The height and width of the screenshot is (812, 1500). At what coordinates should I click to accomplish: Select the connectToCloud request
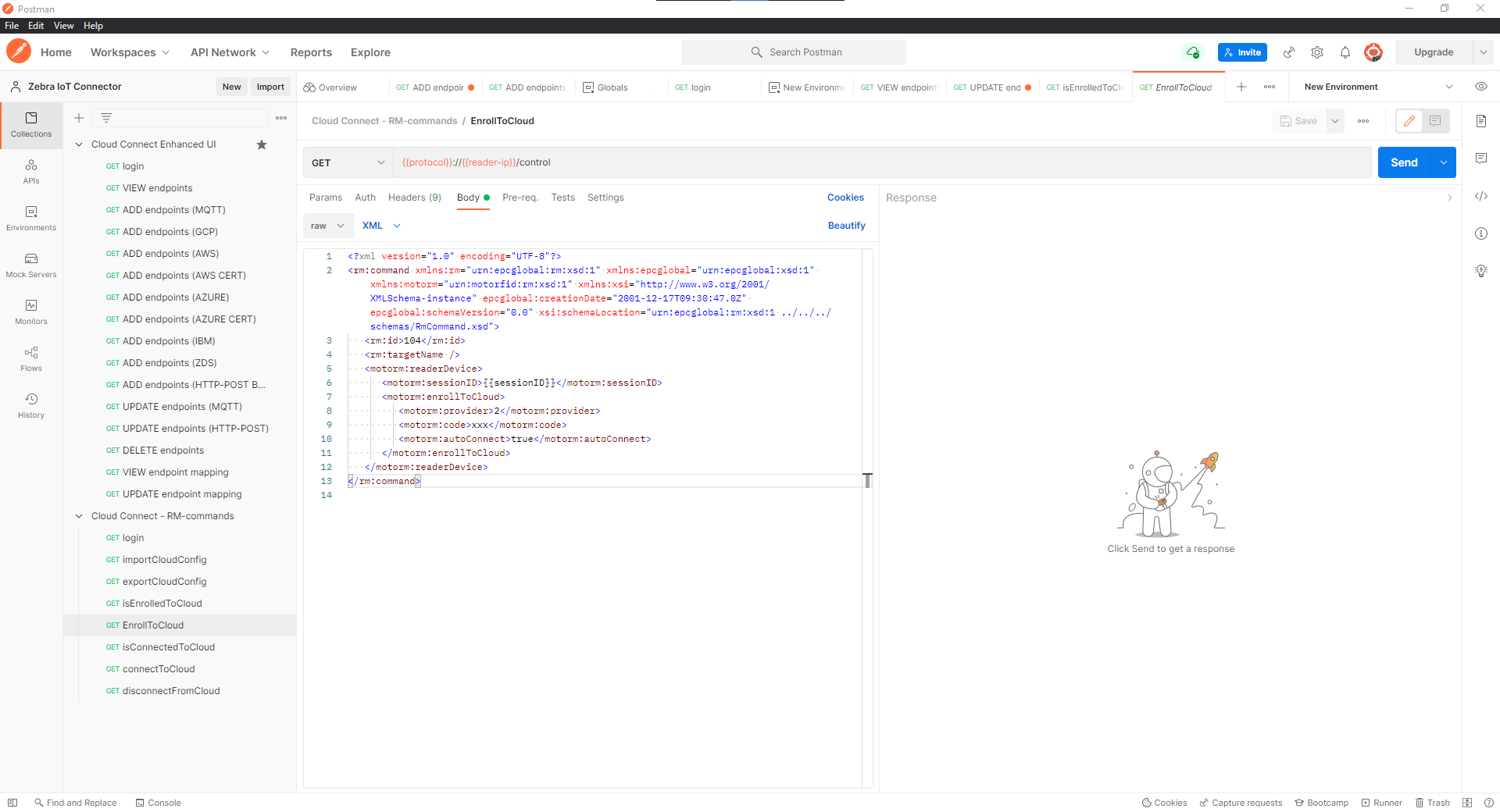[159, 669]
